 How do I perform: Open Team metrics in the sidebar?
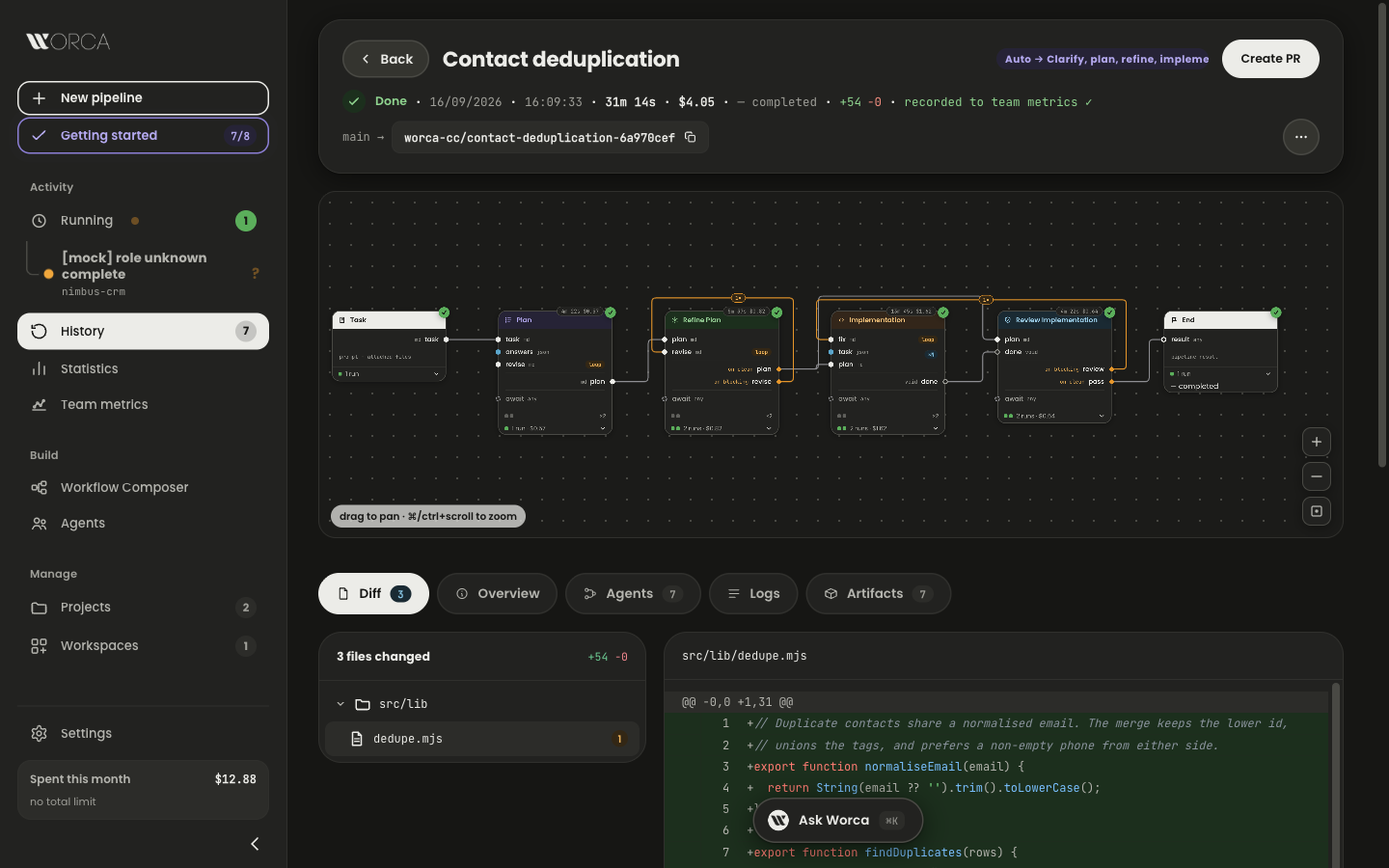143,404
